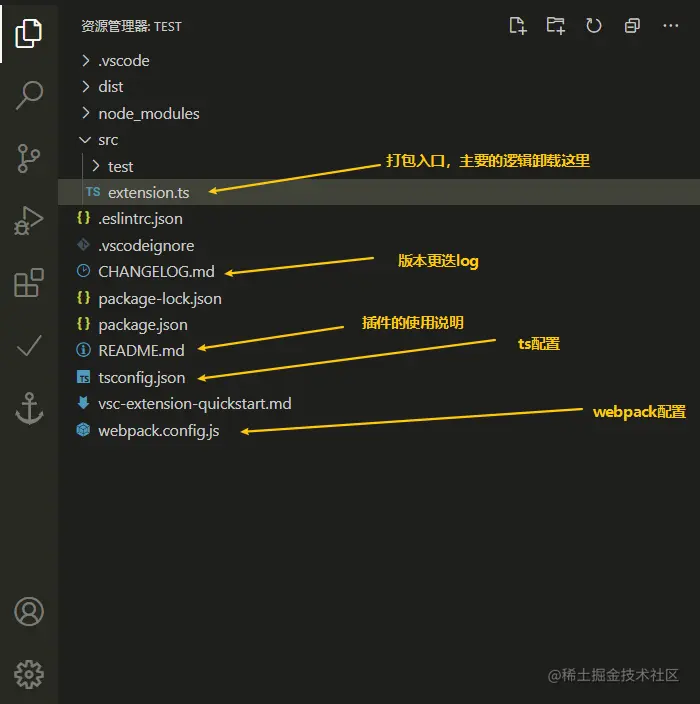The width and height of the screenshot is (700, 704).
Task: Click the TS icon beside extension.ts
Action: click(x=93, y=192)
